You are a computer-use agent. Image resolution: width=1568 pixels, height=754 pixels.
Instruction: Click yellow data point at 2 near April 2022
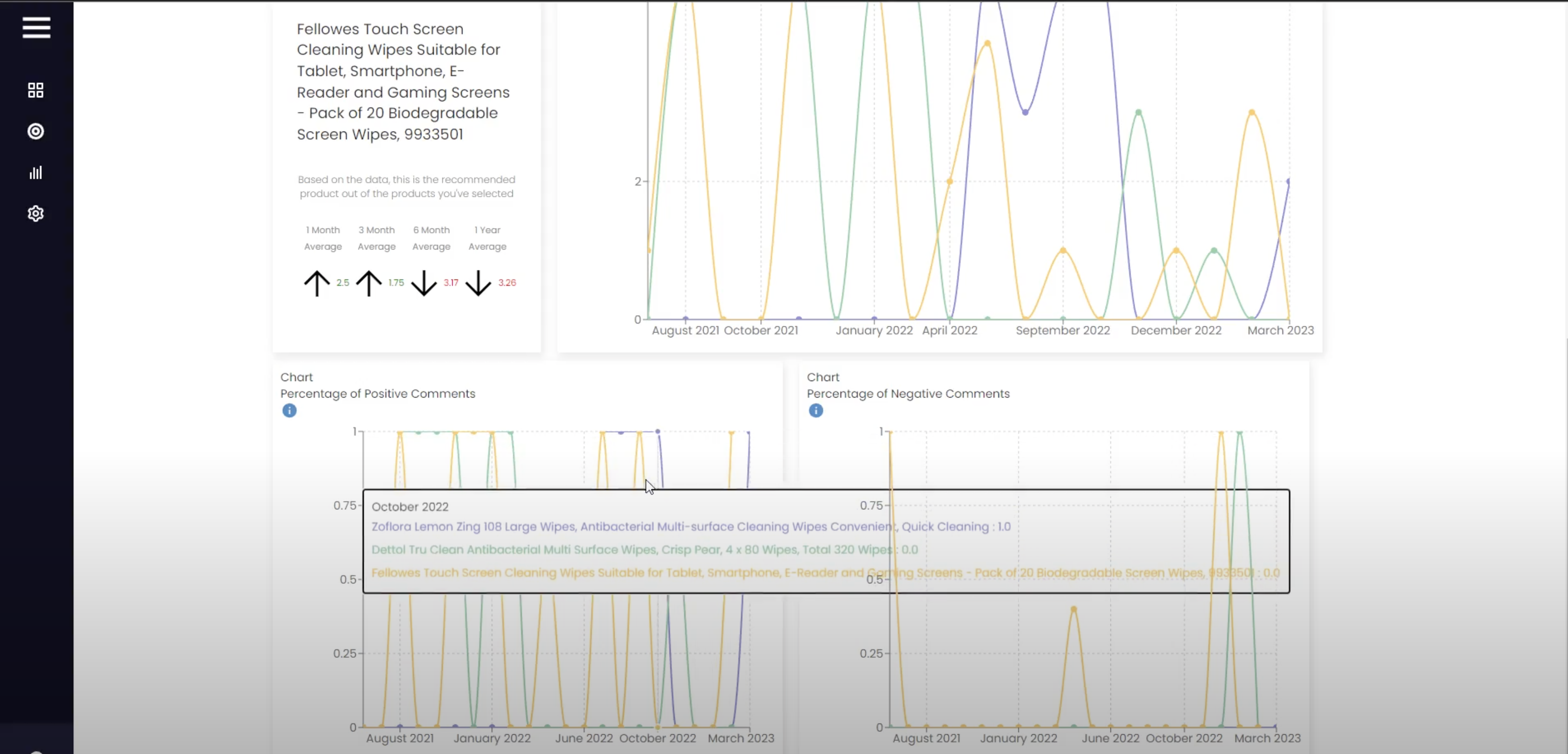950,181
